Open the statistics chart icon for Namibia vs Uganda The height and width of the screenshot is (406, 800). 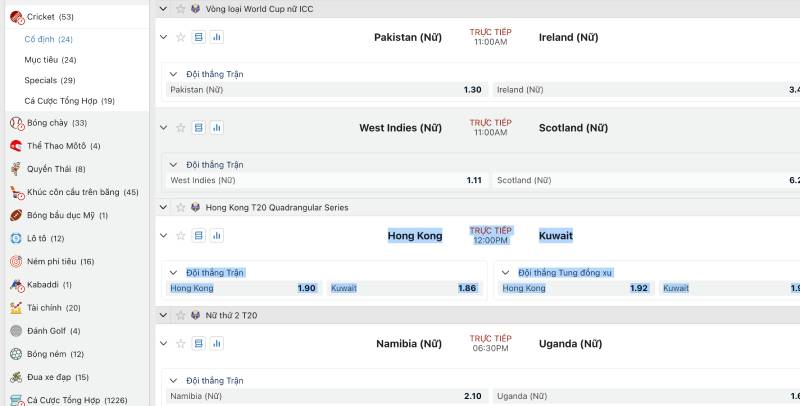click(216, 344)
